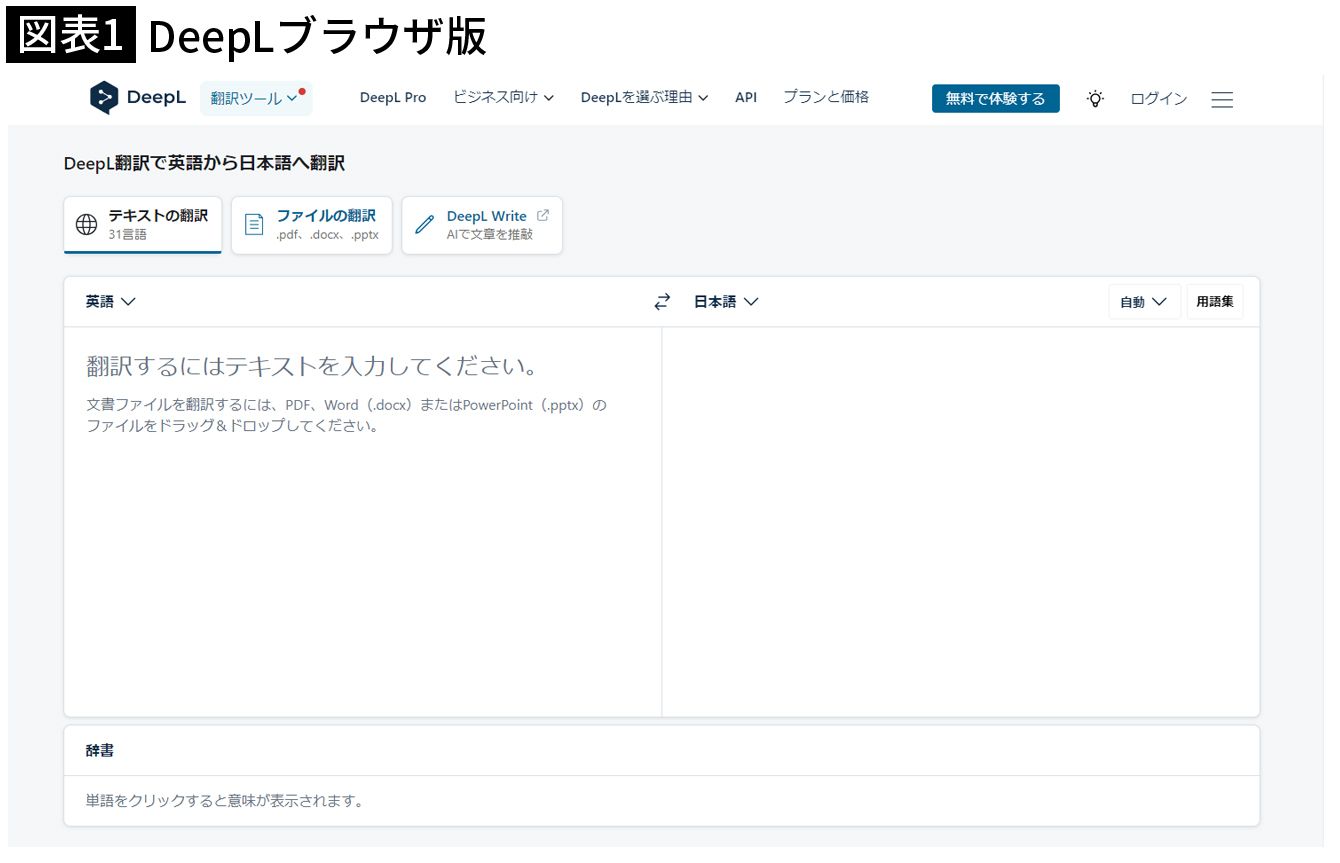Open the API menu item
The width and height of the screenshot is (1340, 863).
746,97
